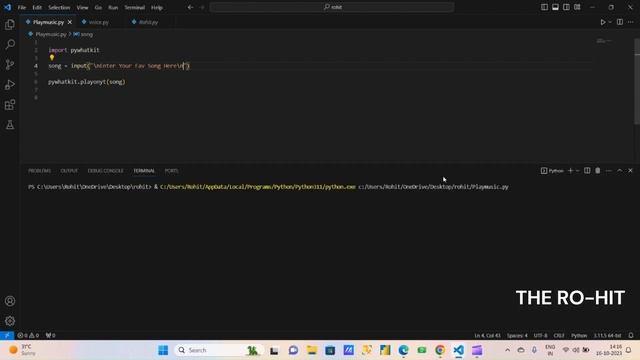
Task: Open the Search view in activity bar
Action: coord(10,44)
